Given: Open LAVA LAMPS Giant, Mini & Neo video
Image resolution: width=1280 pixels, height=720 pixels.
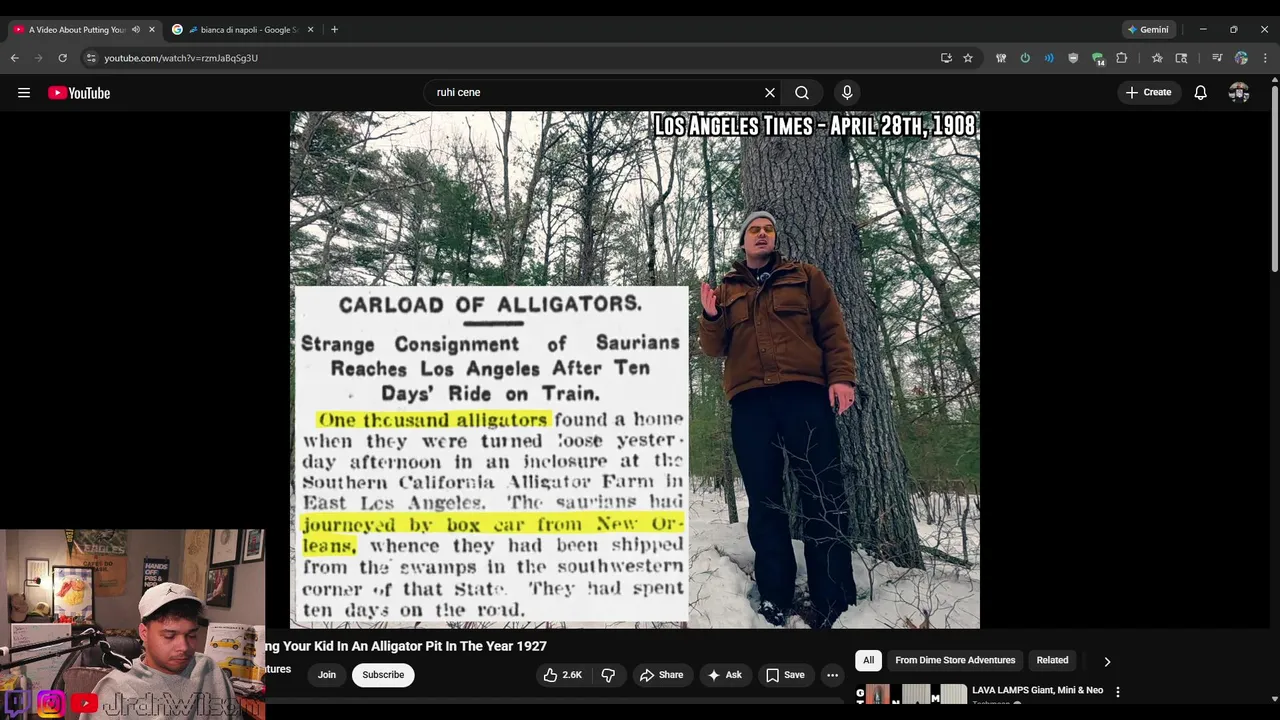Looking at the screenshot, I should (x=1037, y=690).
